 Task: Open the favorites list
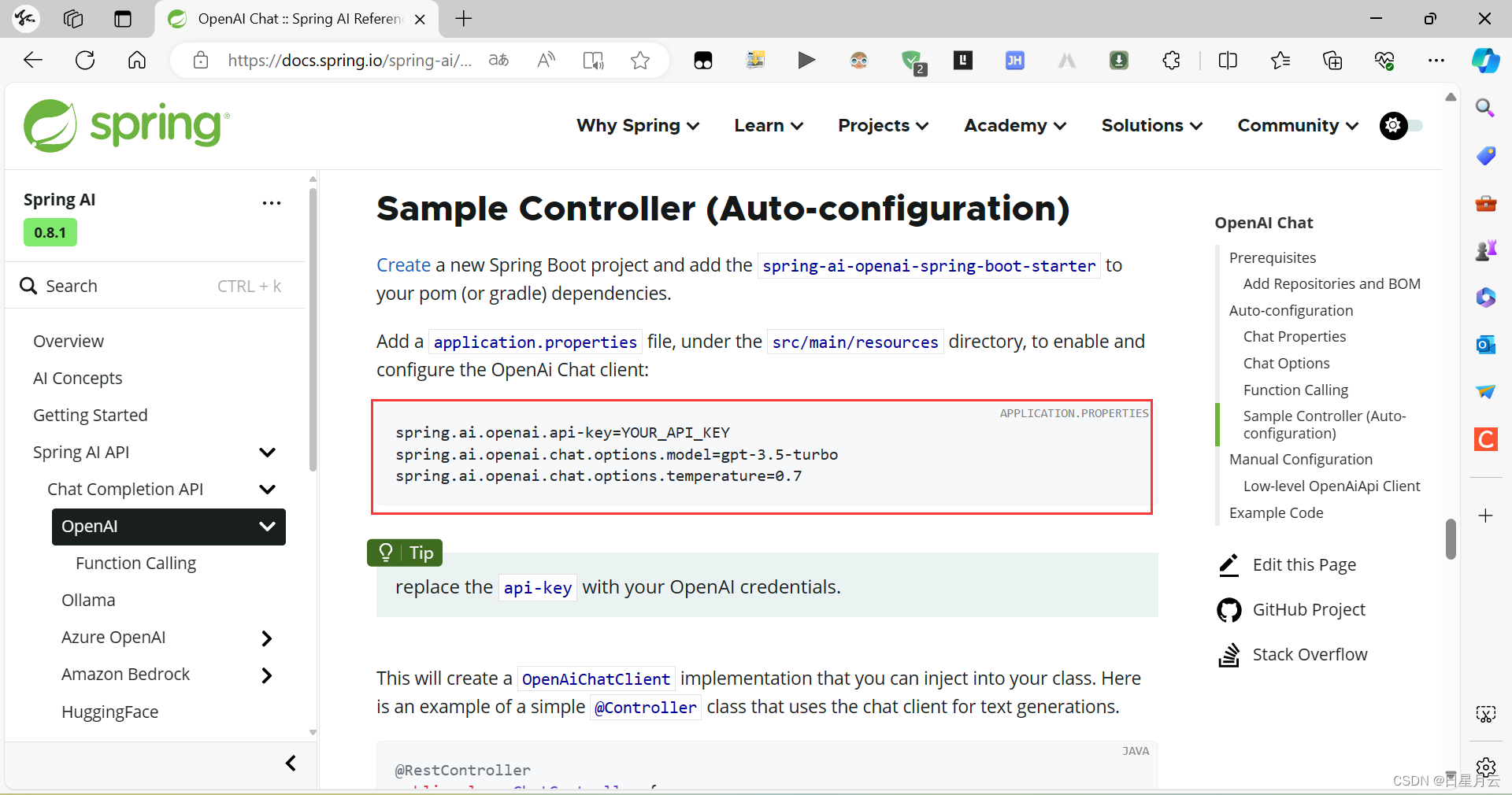[1280, 60]
